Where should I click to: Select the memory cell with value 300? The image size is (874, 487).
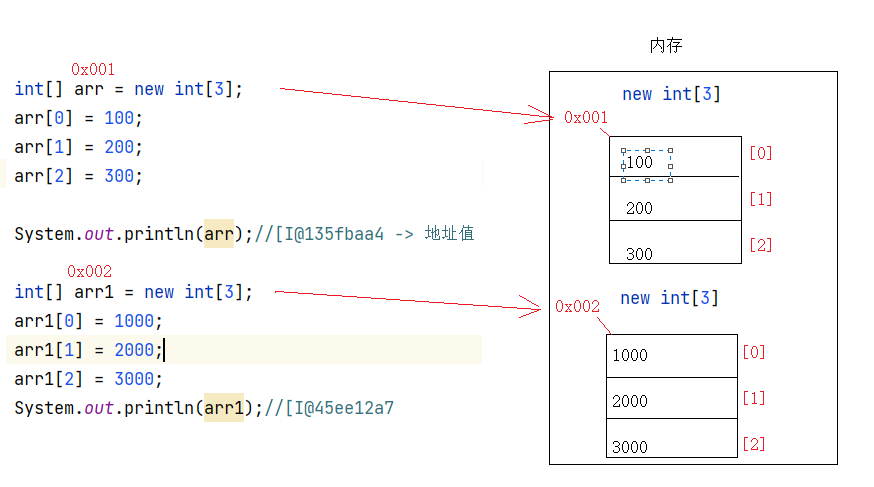(675, 243)
